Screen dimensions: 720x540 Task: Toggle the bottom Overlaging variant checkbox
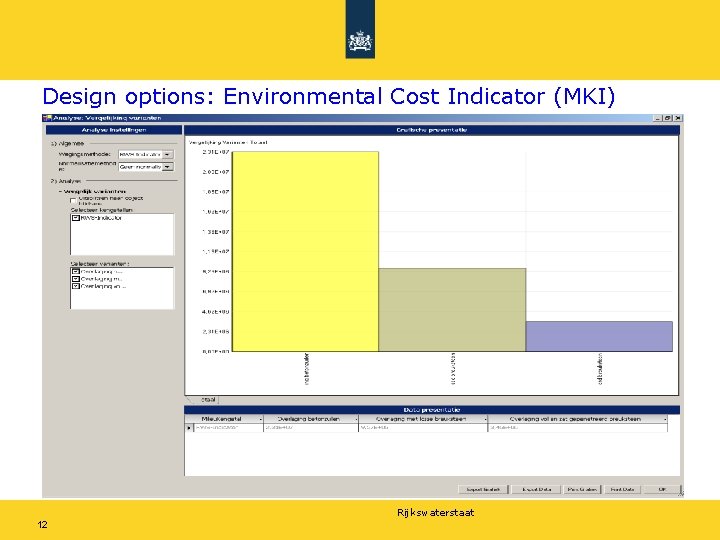point(76,286)
